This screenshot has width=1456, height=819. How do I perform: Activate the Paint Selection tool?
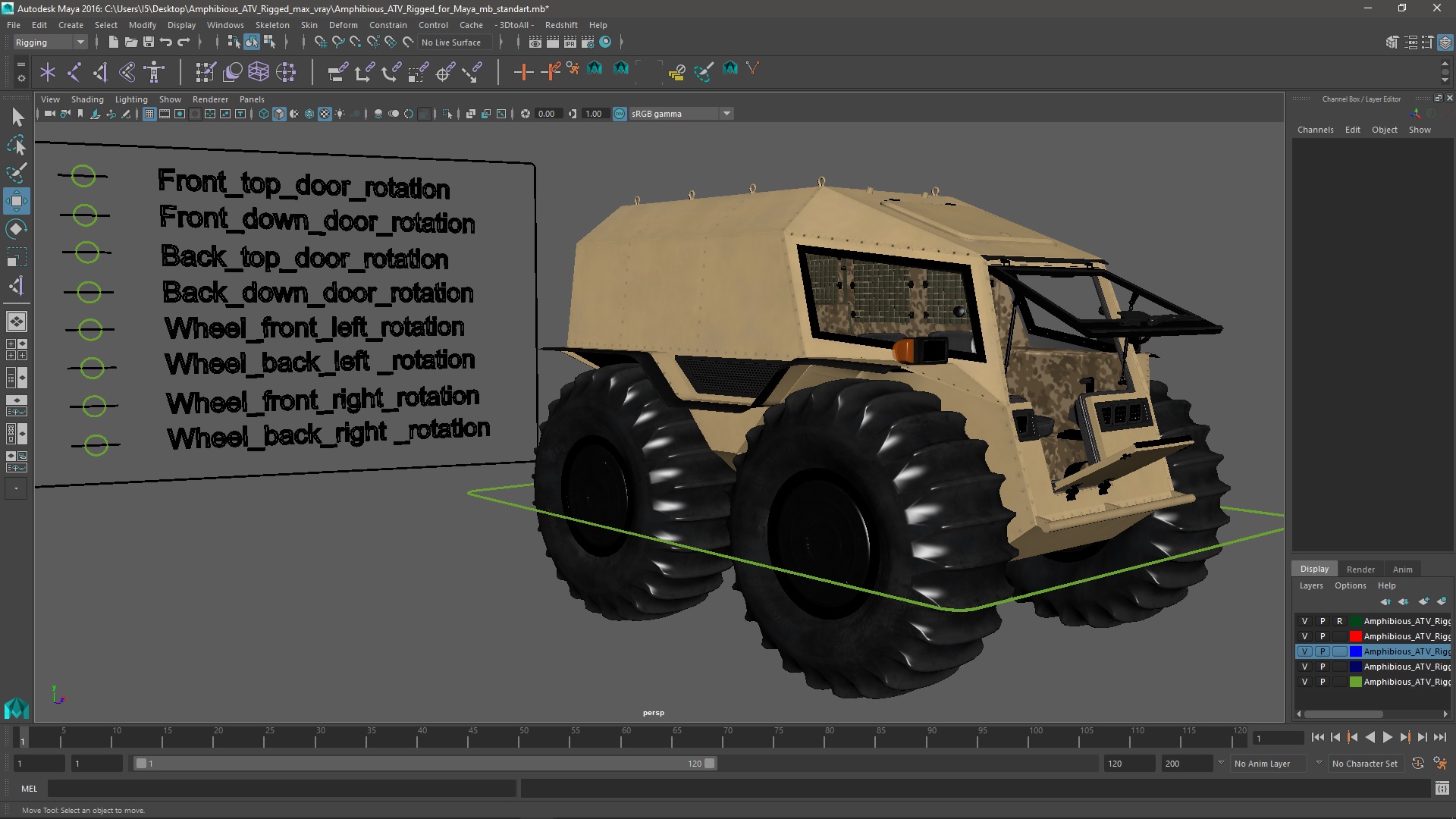16,173
